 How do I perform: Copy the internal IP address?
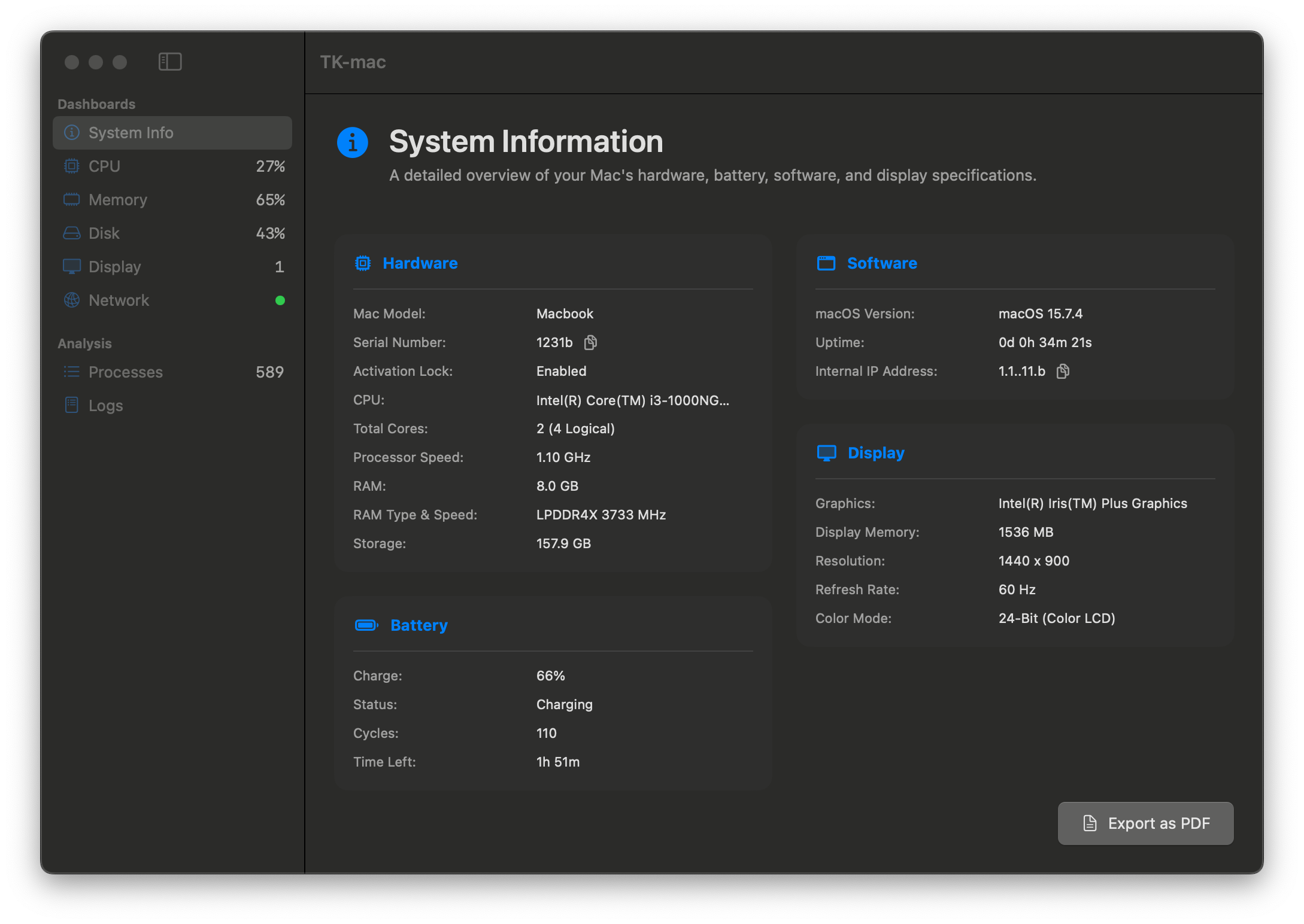pyautogui.click(x=1063, y=371)
